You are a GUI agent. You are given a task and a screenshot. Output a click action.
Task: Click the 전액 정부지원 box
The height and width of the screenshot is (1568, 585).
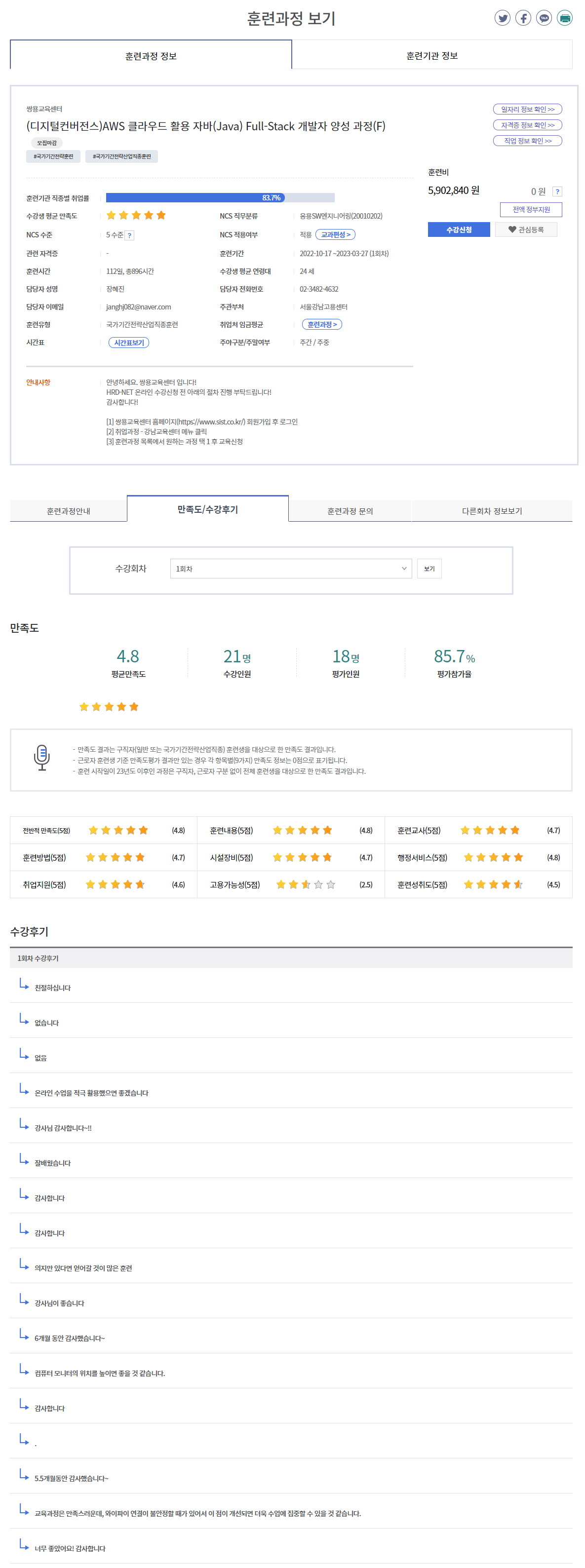[530, 209]
